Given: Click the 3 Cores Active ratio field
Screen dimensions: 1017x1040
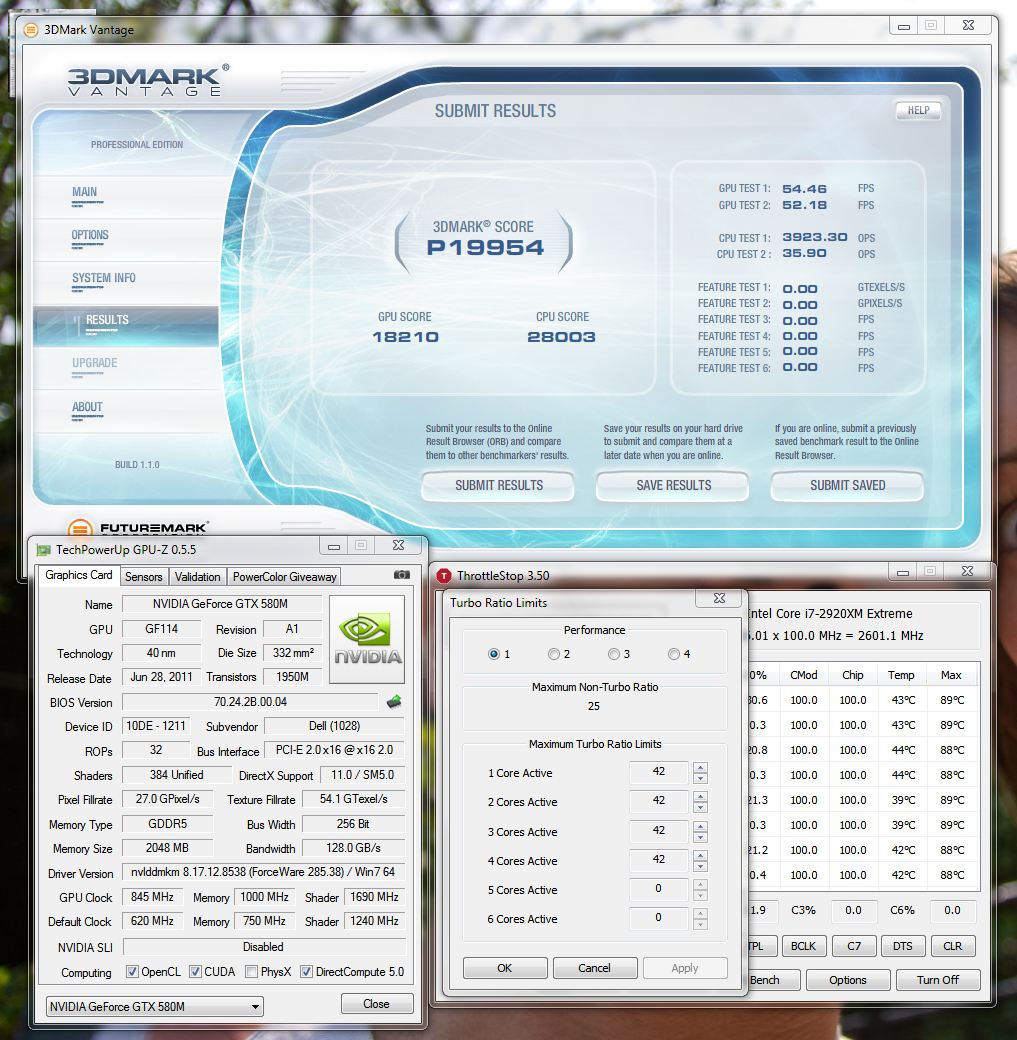Looking at the screenshot, I should click(x=658, y=830).
